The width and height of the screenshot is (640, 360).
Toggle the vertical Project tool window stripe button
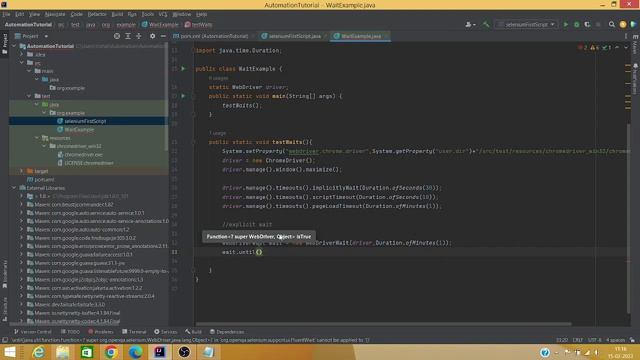[4, 44]
